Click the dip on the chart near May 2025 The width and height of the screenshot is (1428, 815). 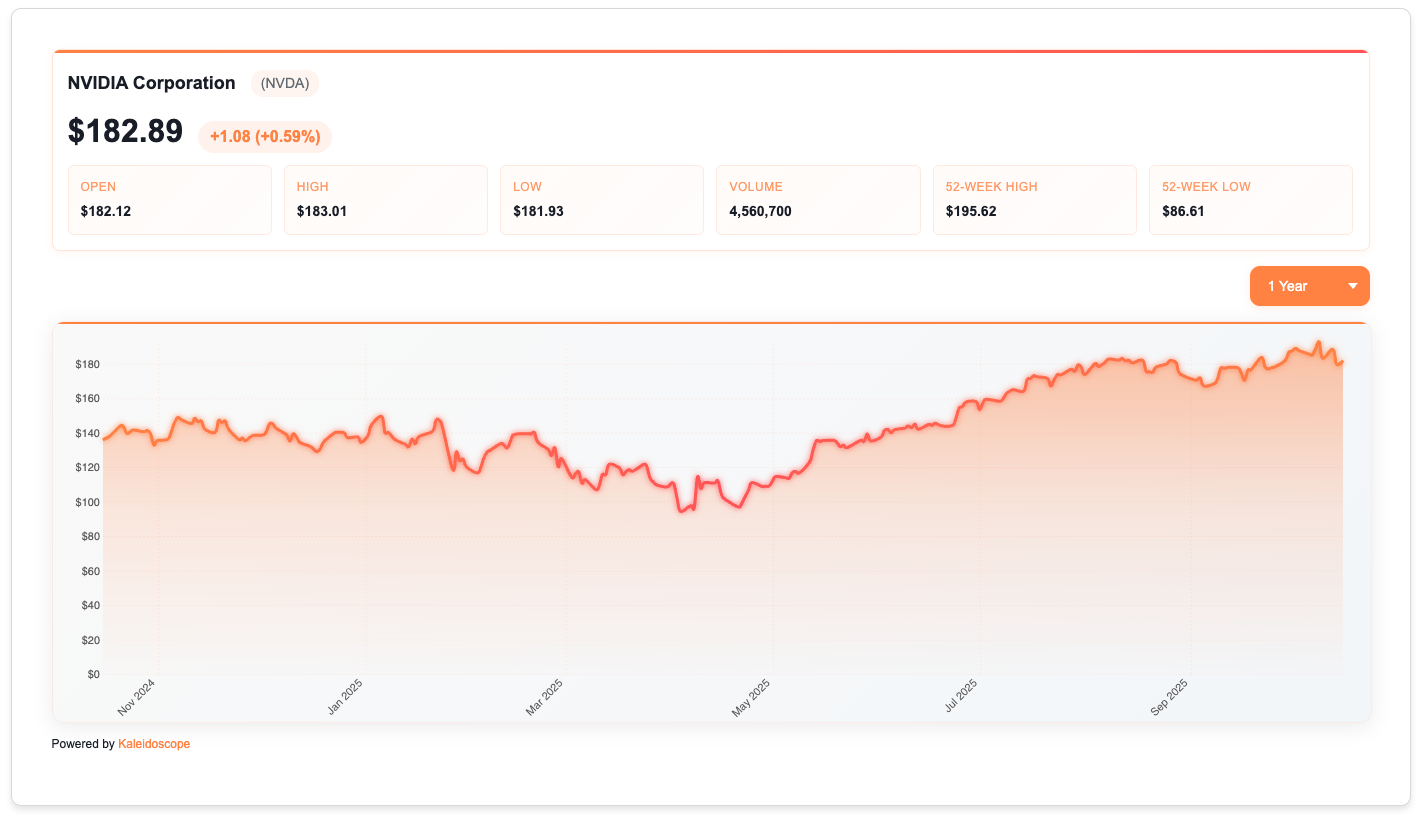(x=739, y=506)
